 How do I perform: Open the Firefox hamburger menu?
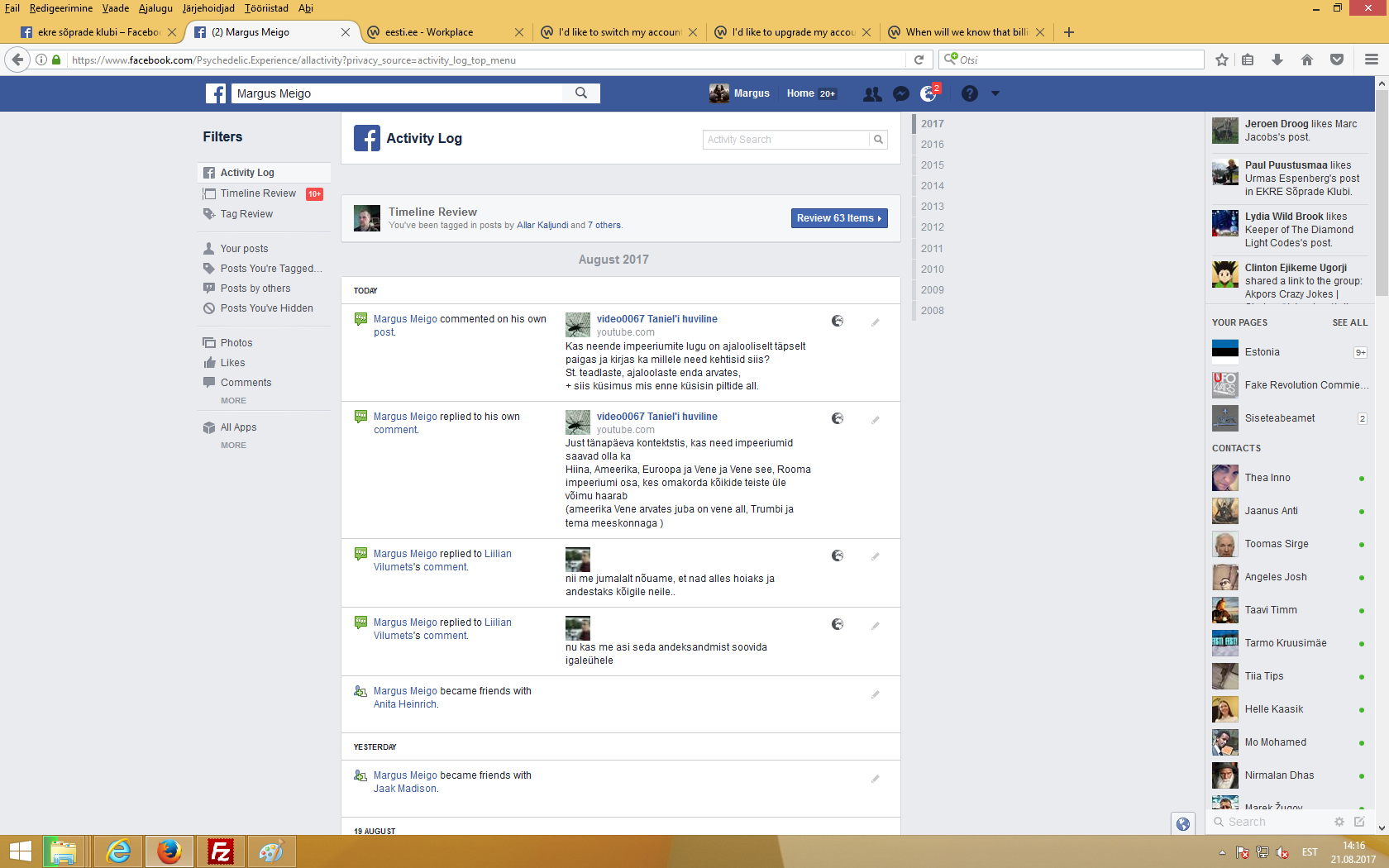pyautogui.click(x=1372, y=60)
